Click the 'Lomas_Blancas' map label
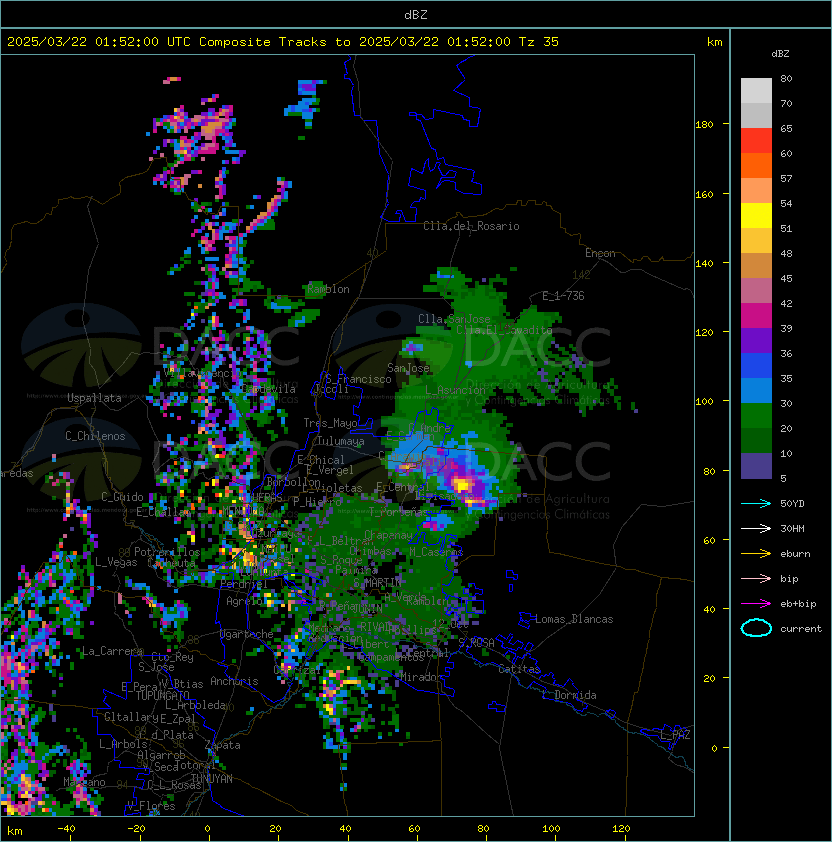The height and width of the screenshot is (842, 832). [x=574, y=619]
